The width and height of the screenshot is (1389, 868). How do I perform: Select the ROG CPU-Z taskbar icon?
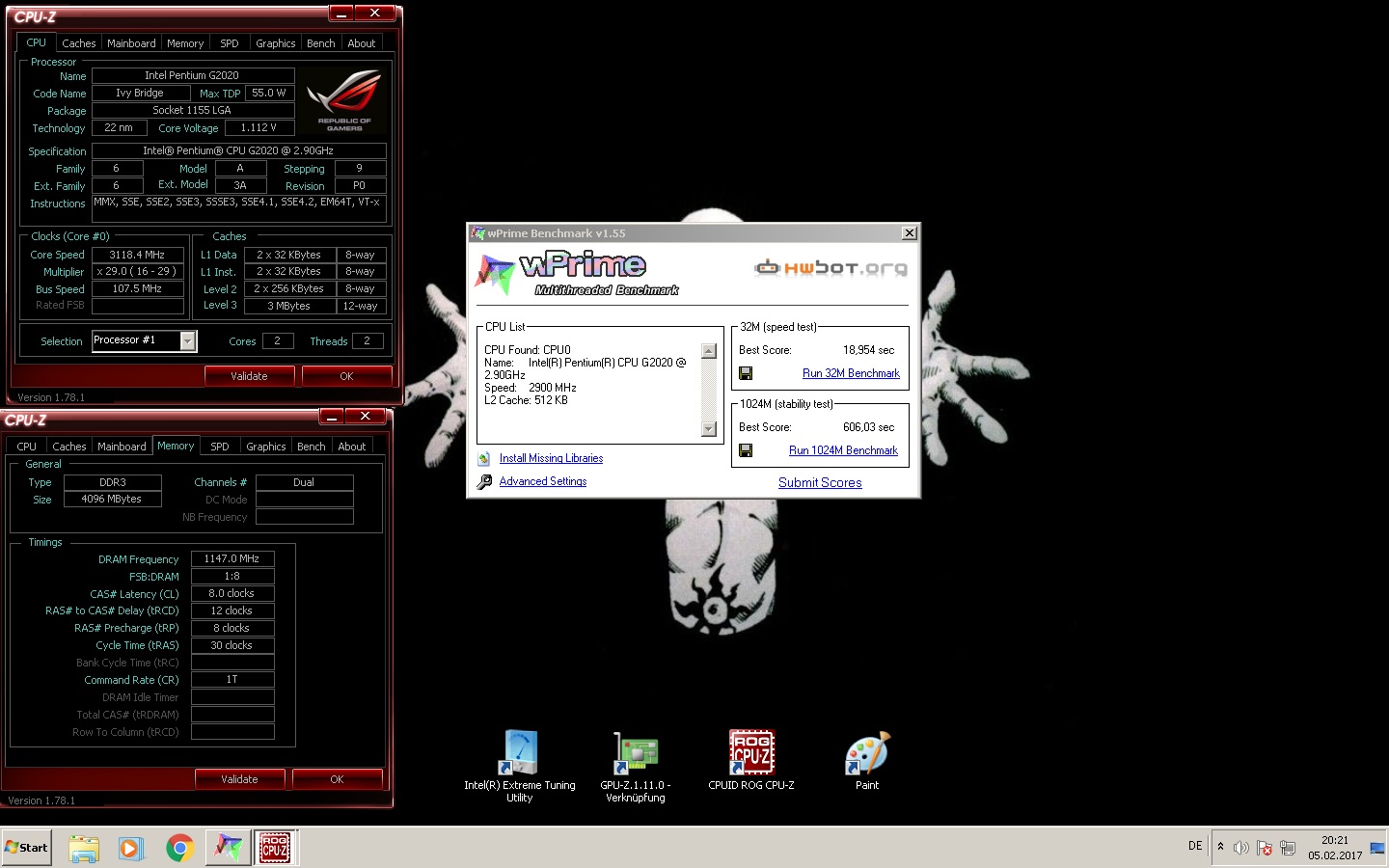(276, 848)
